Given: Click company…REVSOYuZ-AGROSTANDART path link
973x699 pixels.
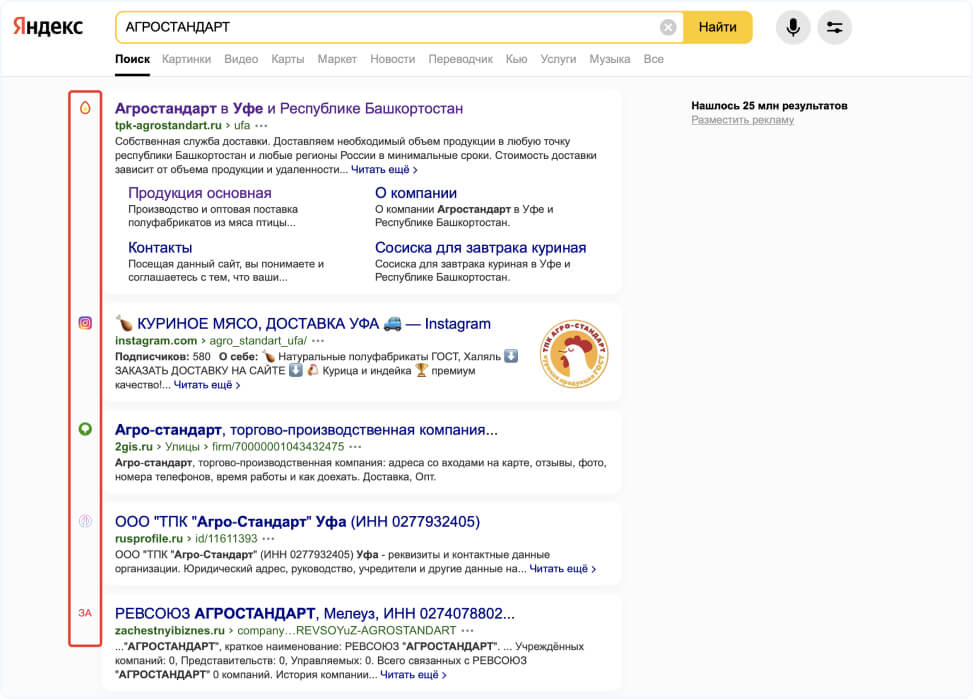Looking at the screenshot, I should tap(347, 631).
